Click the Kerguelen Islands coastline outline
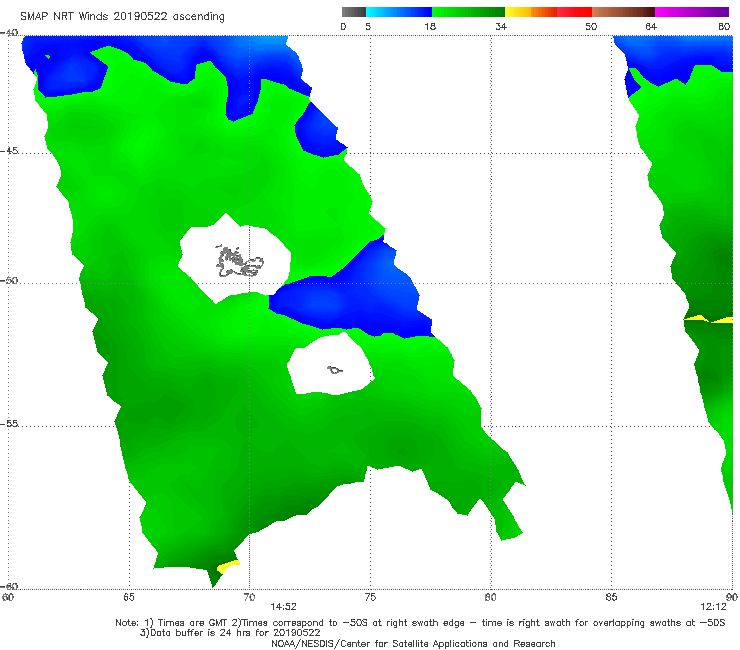 click(x=239, y=261)
